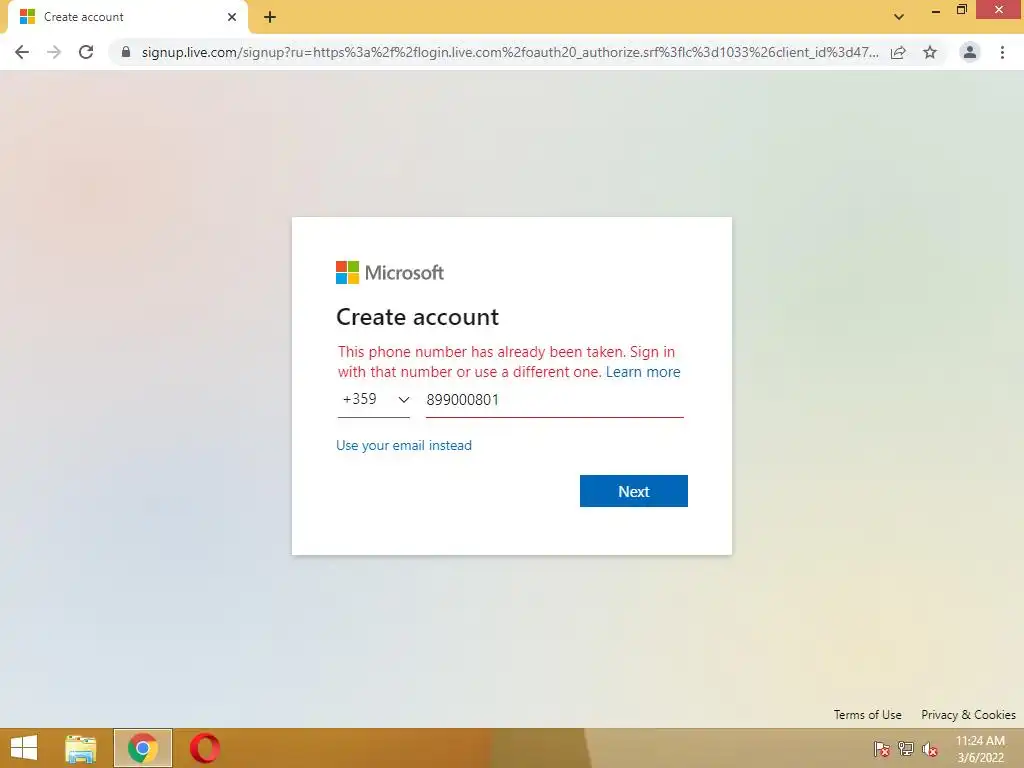Click the browser forward arrow

[54, 52]
